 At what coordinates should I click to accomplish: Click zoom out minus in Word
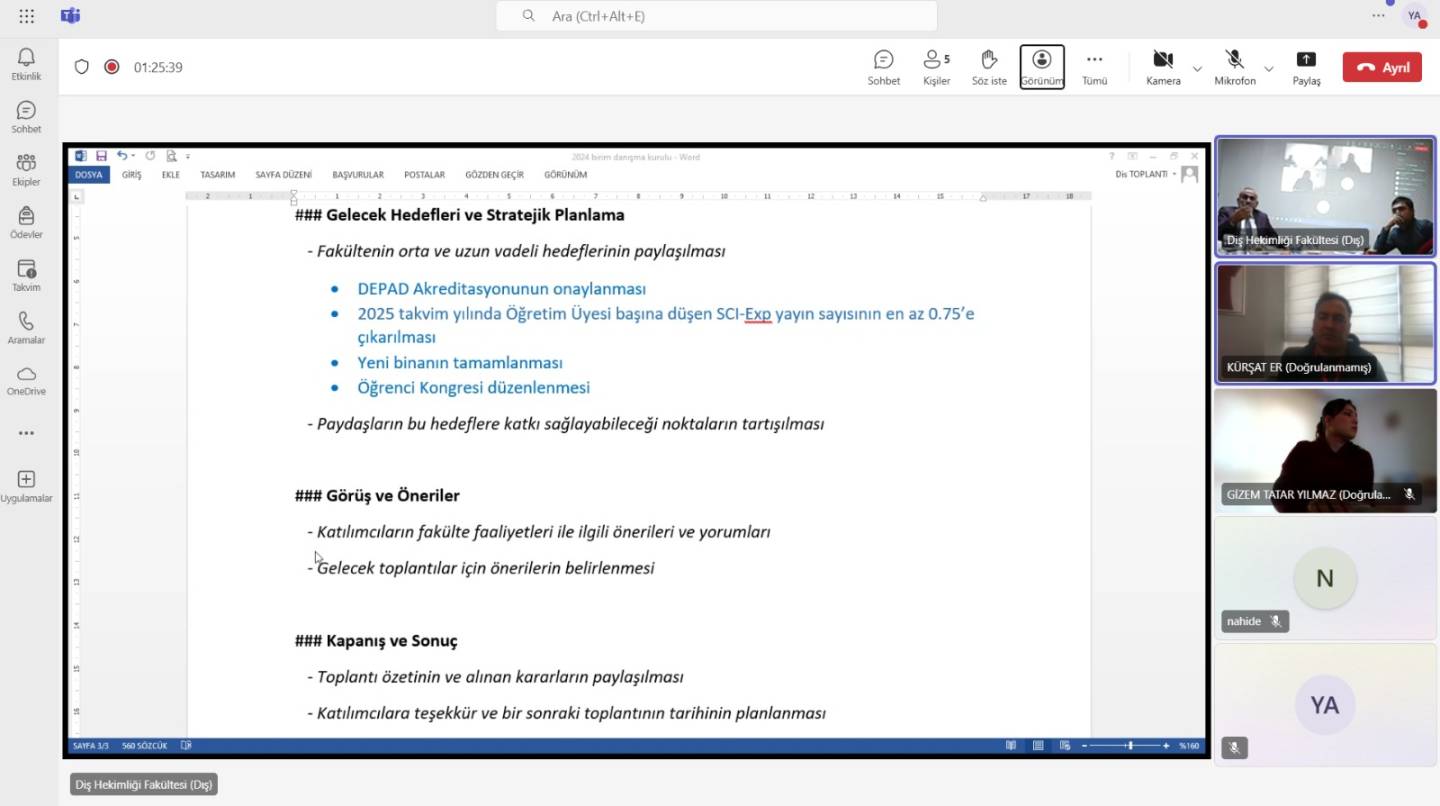(1085, 745)
